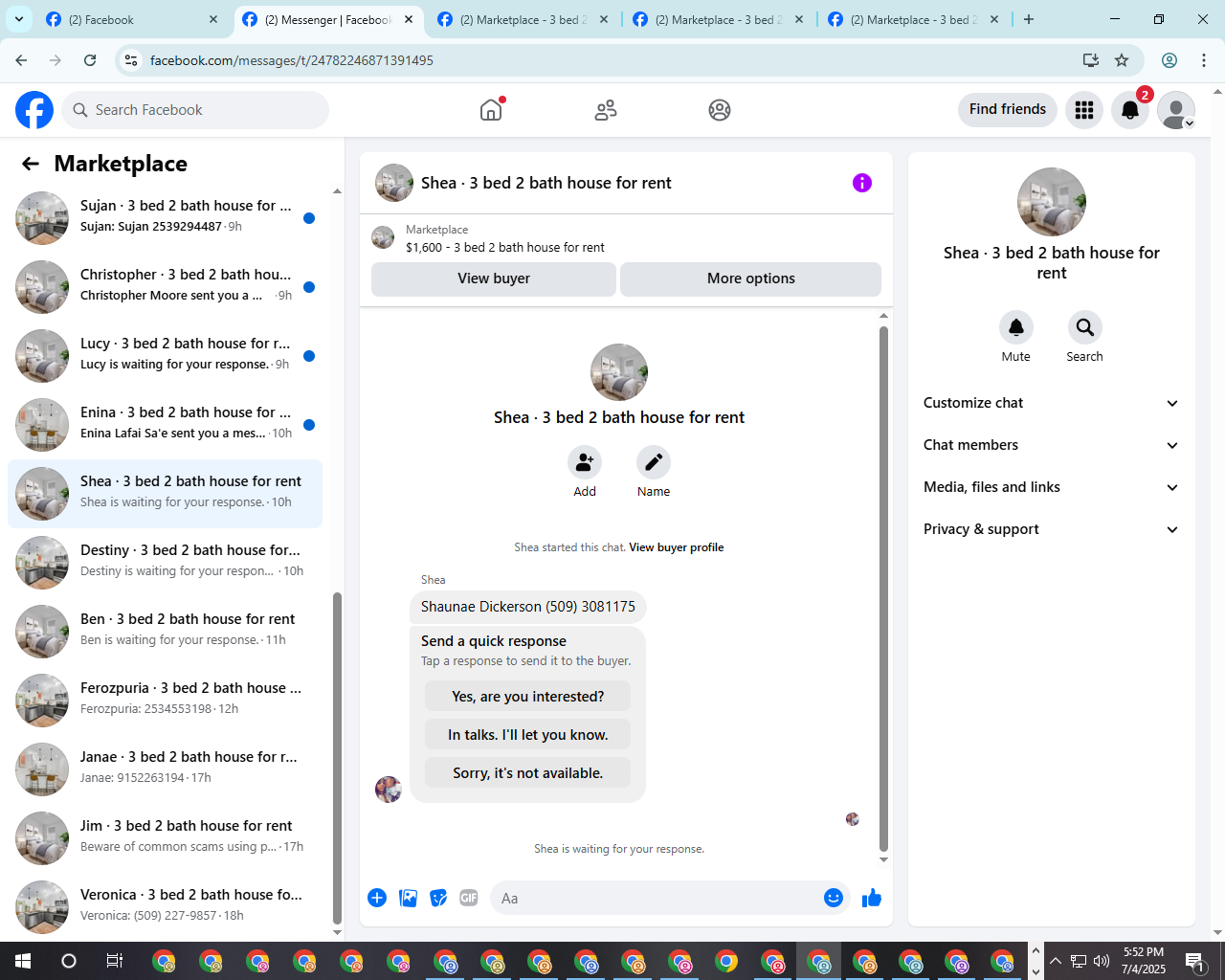Viewport: 1225px width, 980px height.
Task: Open Christopher conversation in chat list
Action: pos(165,287)
